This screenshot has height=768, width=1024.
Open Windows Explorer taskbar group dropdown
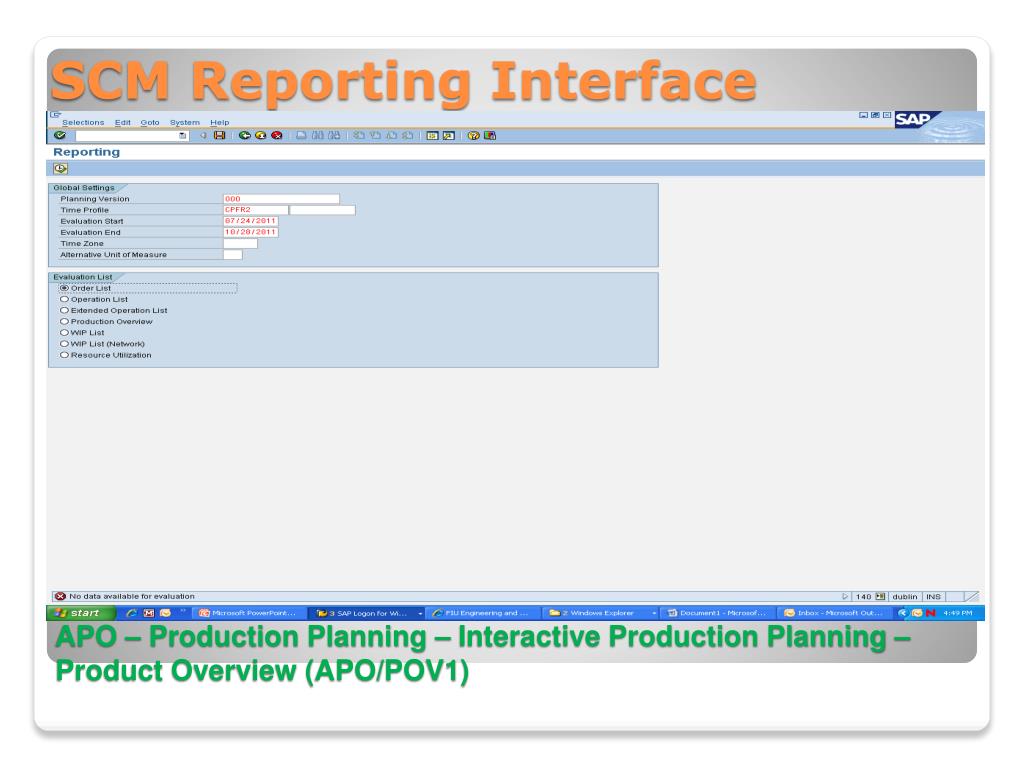[654, 613]
